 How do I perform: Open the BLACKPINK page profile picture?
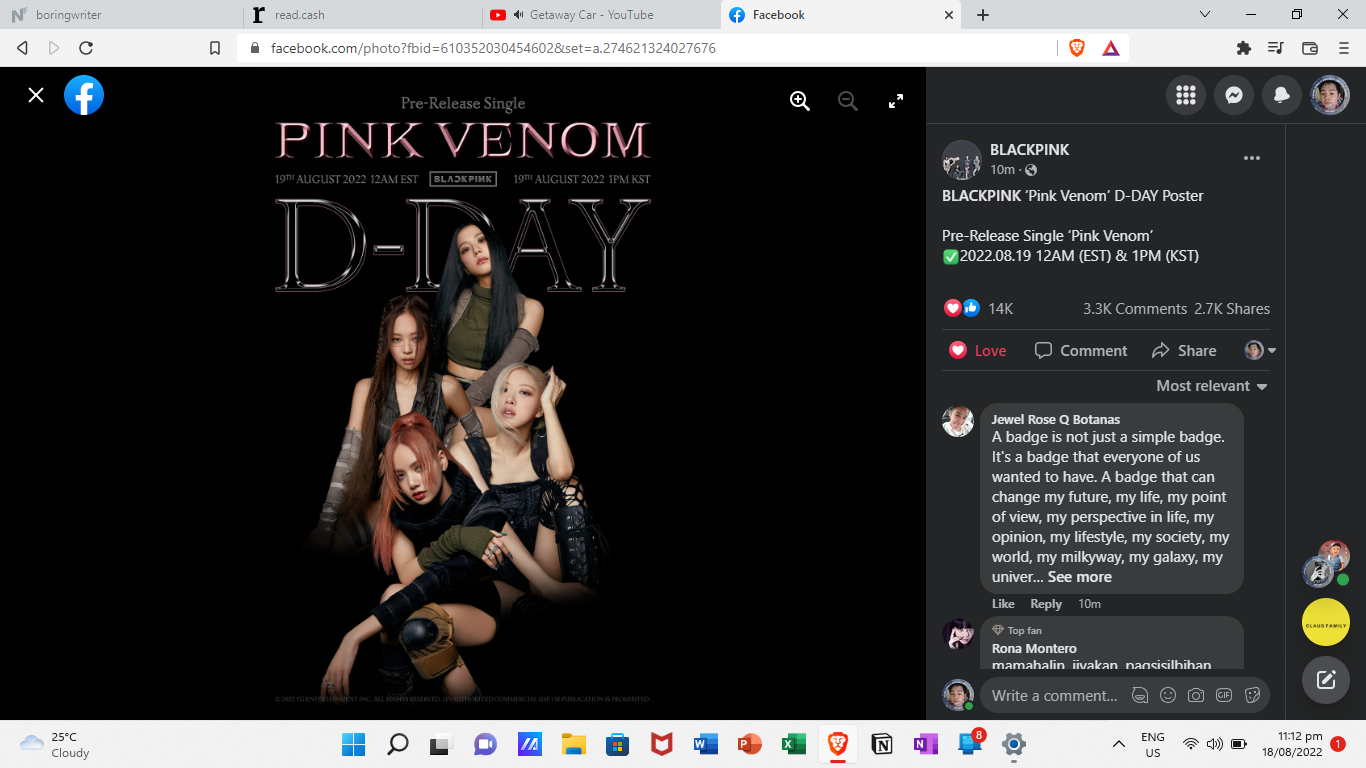962,160
